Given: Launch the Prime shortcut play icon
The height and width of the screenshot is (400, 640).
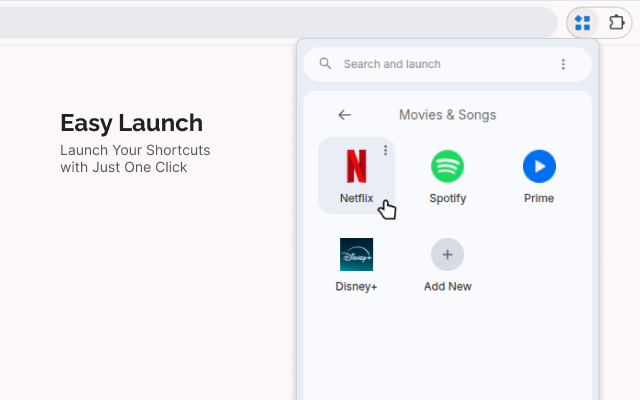Looking at the screenshot, I should coord(539,167).
